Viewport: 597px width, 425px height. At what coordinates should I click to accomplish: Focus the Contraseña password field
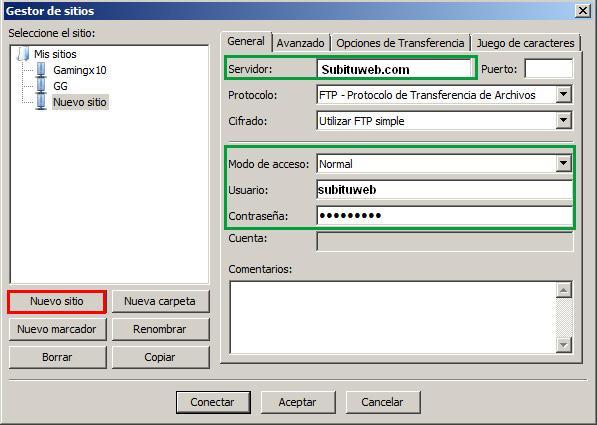point(444,216)
